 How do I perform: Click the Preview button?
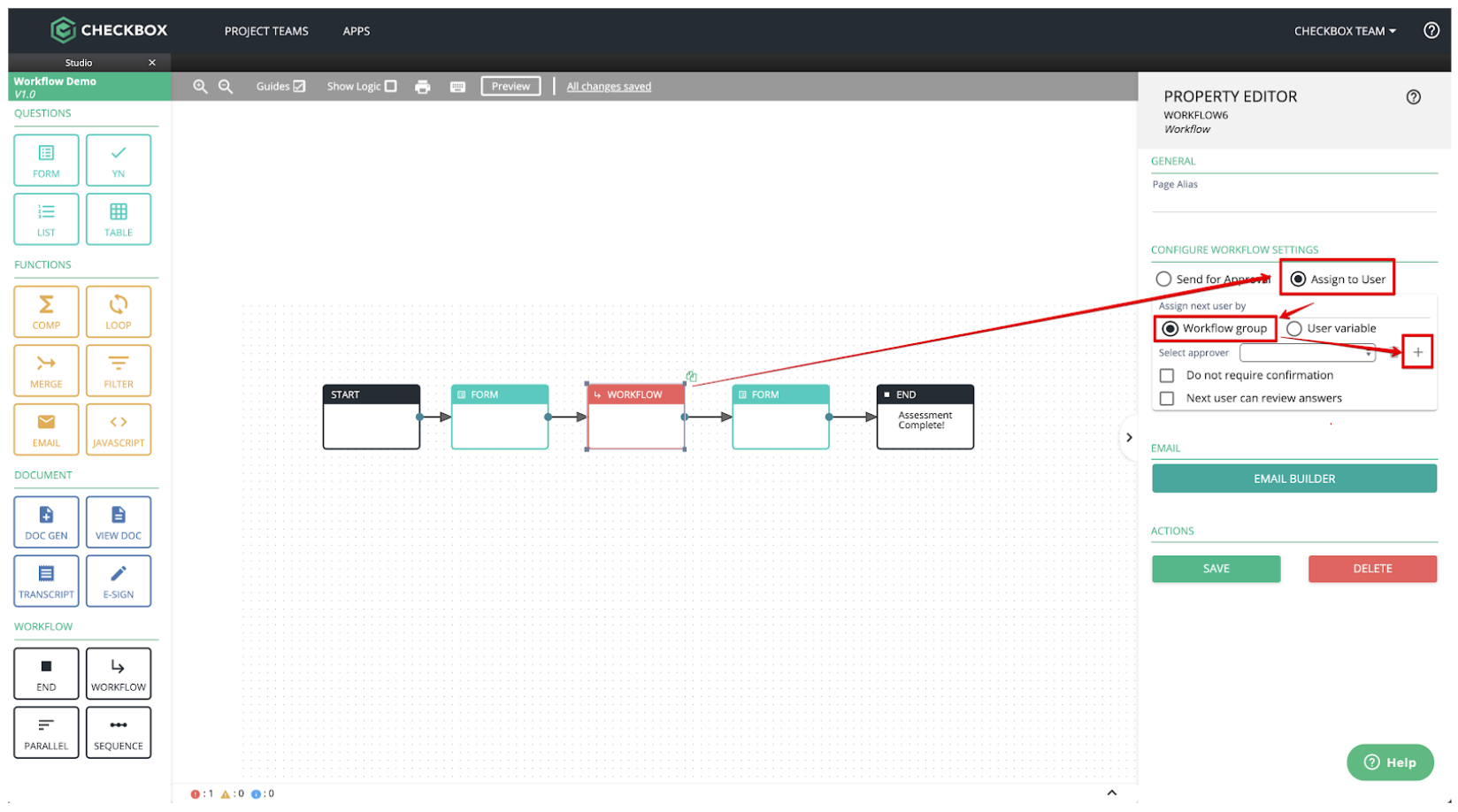point(510,86)
